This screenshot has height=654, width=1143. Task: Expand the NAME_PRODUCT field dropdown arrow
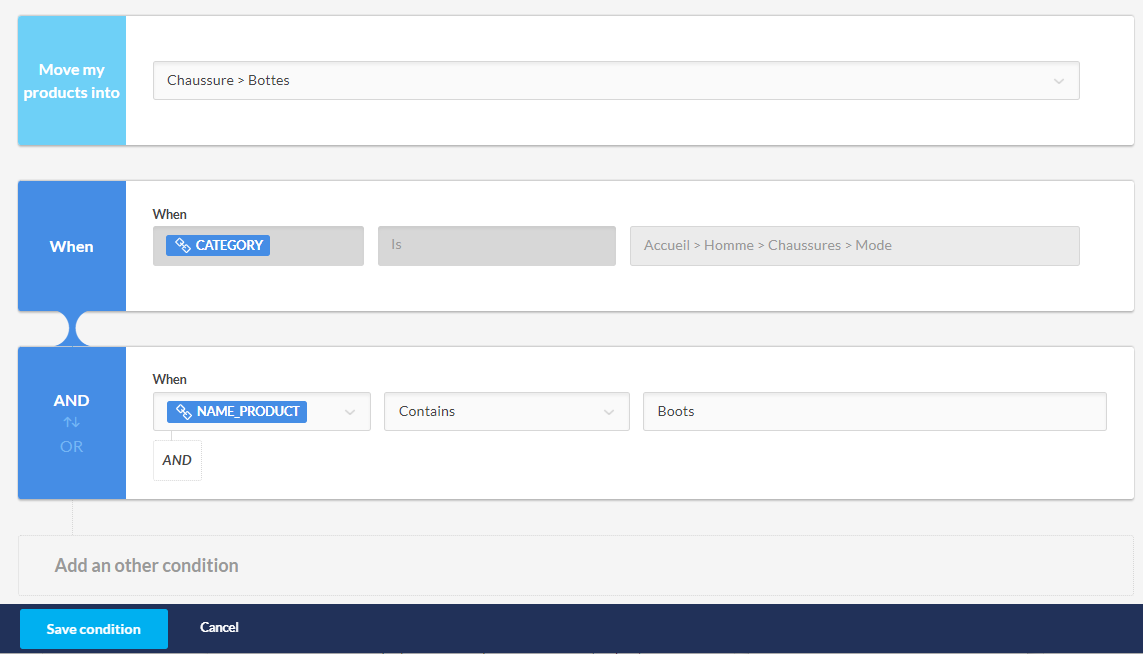(x=349, y=412)
